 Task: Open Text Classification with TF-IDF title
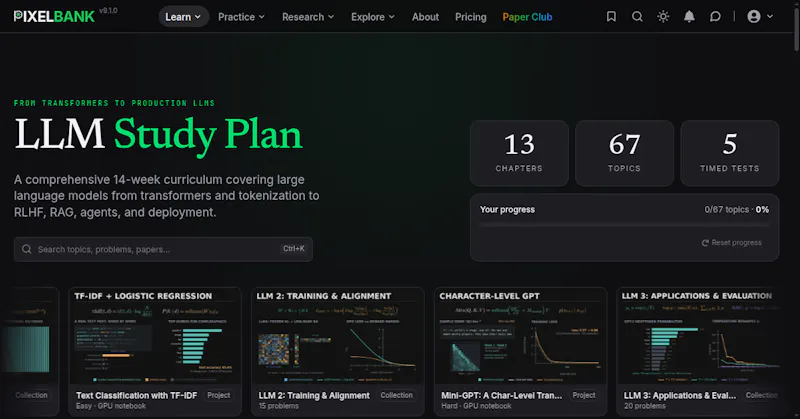click(x=136, y=396)
